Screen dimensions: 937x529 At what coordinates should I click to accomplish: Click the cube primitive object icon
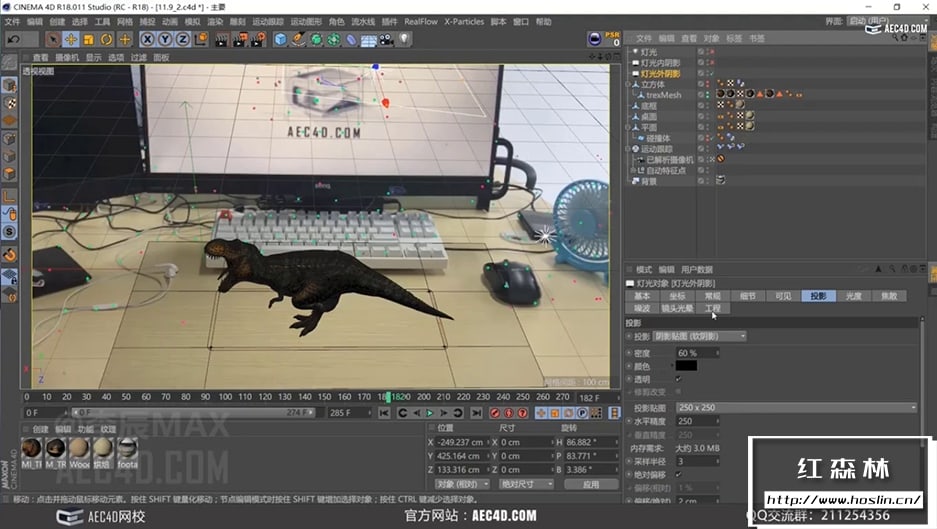(280, 39)
